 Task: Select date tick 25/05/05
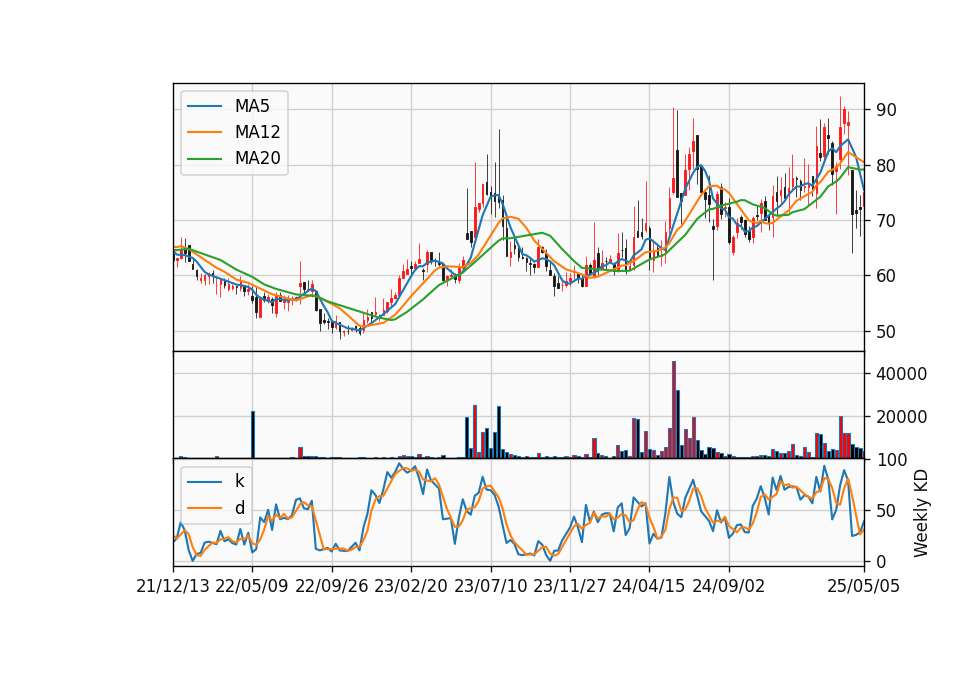click(x=864, y=587)
